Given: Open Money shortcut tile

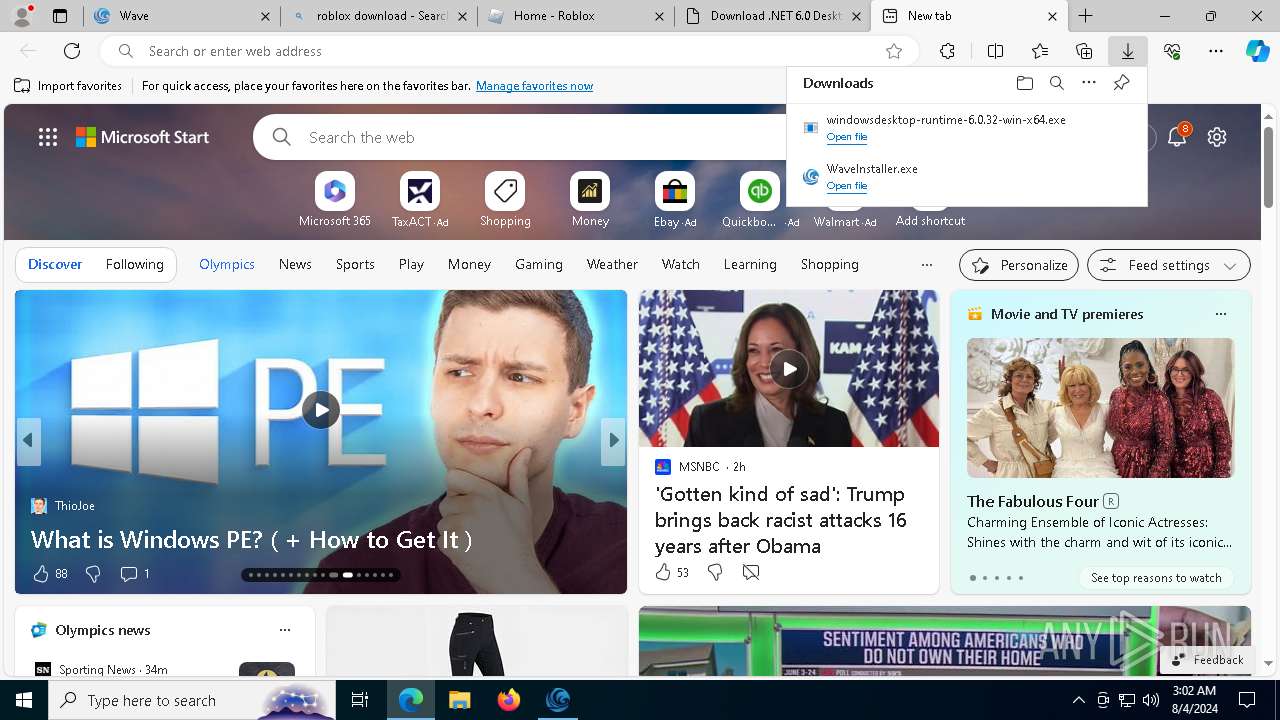Looking at the screenshot, I should pyautogui.click(x=590, y=200).
